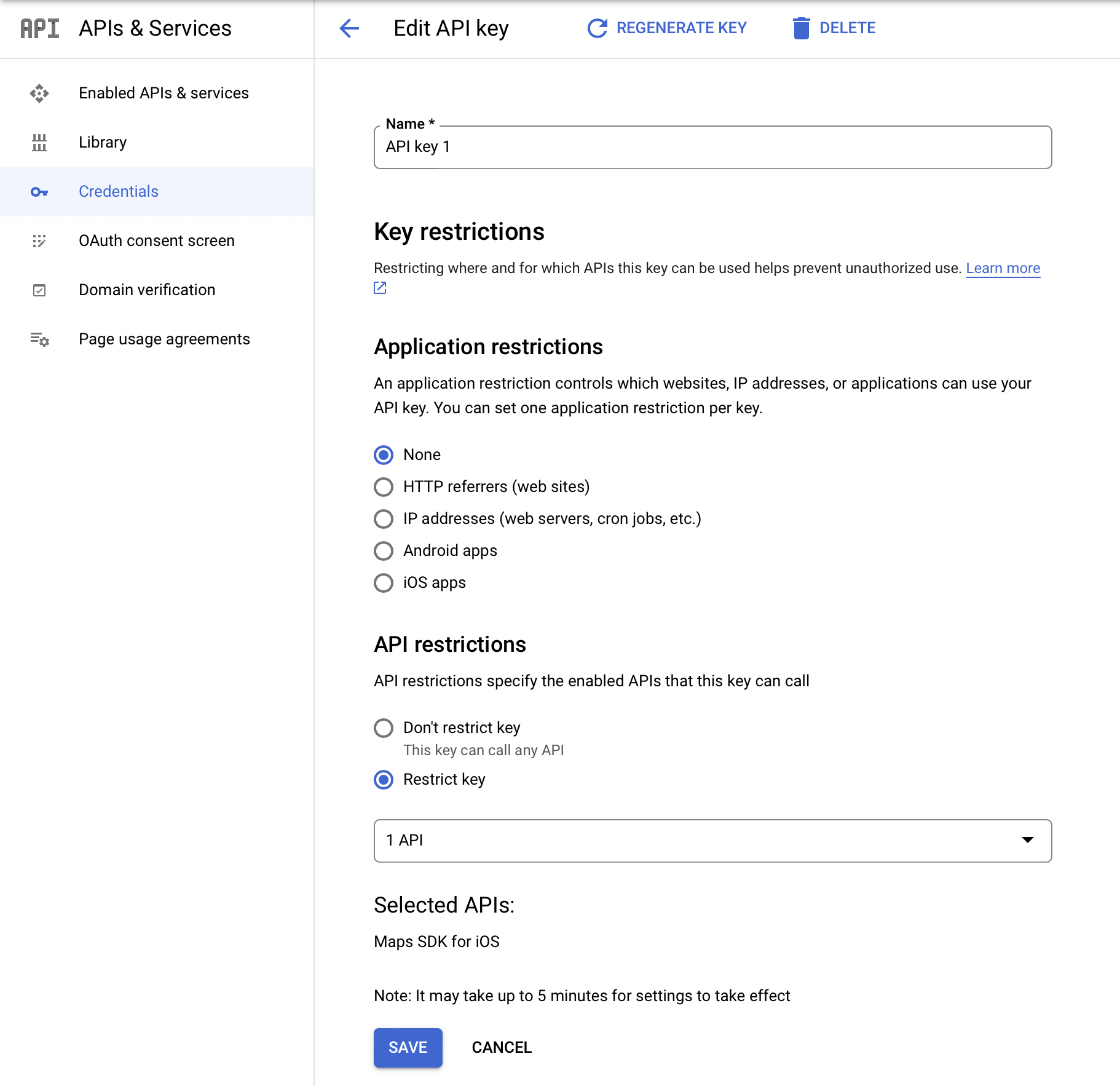Click the back arrow beside Edit API key

(349, 28)
